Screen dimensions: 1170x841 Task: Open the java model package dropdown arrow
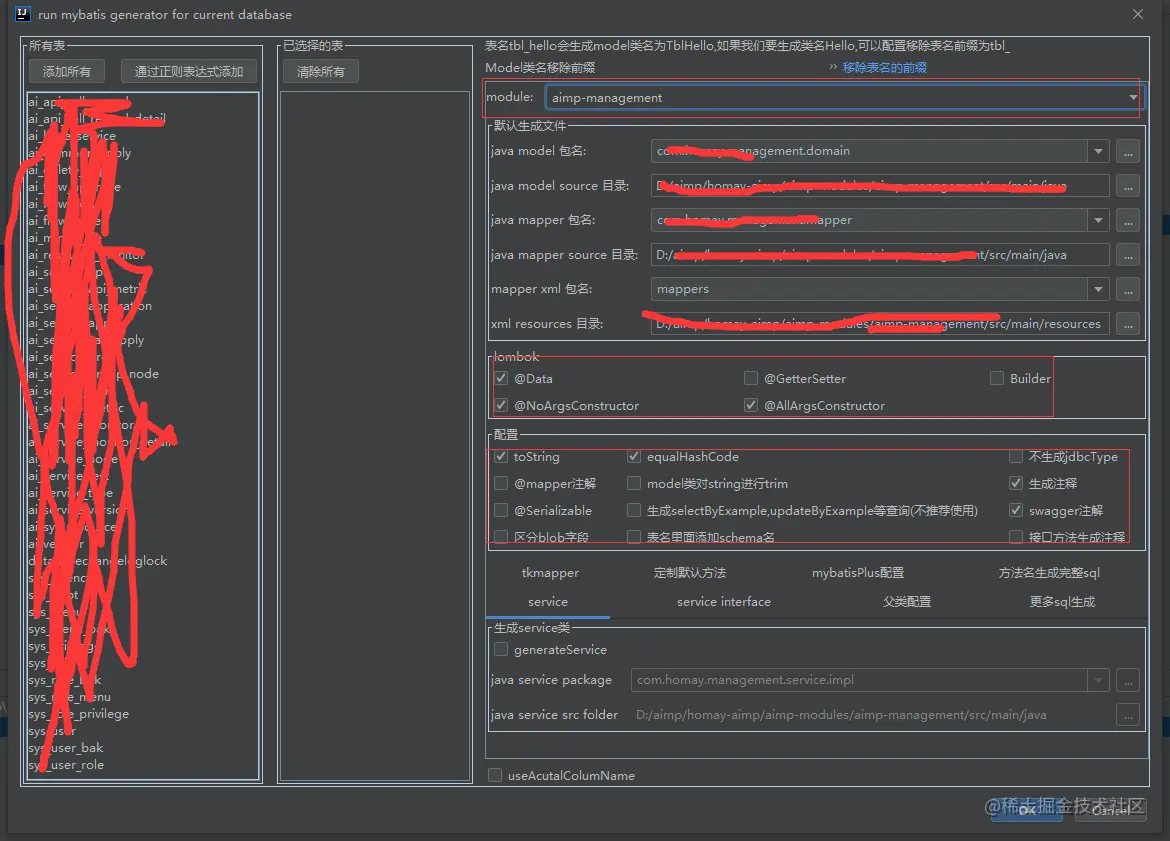coord(1098,151)
